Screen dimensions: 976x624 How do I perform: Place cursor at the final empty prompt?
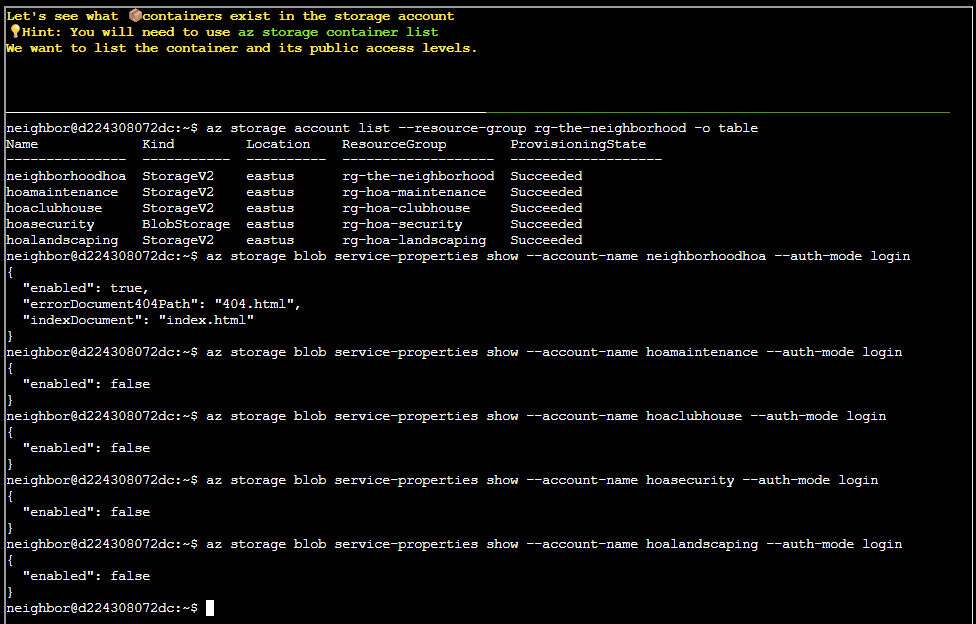pos(210,608)
